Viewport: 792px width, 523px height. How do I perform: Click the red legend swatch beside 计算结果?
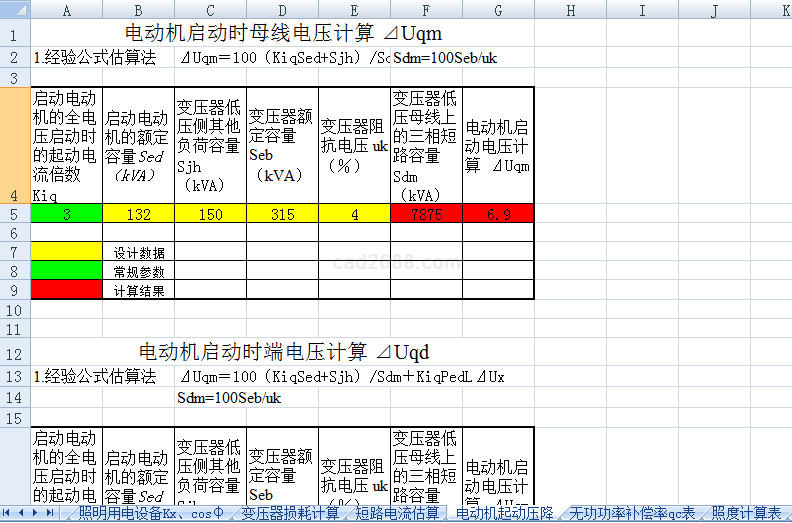pos(66,290)
